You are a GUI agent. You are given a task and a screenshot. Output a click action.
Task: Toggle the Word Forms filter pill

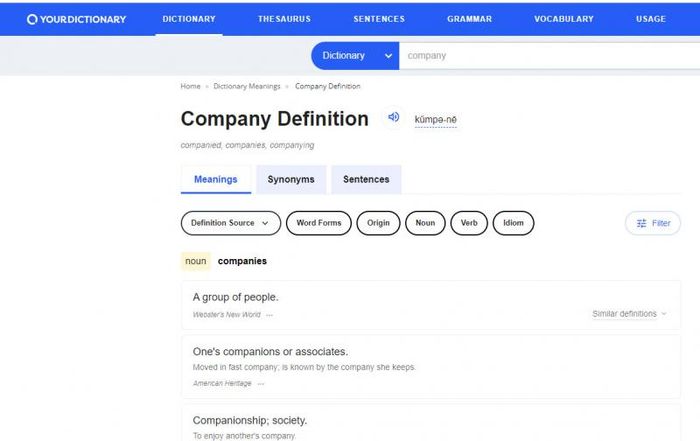coord(319,223)
